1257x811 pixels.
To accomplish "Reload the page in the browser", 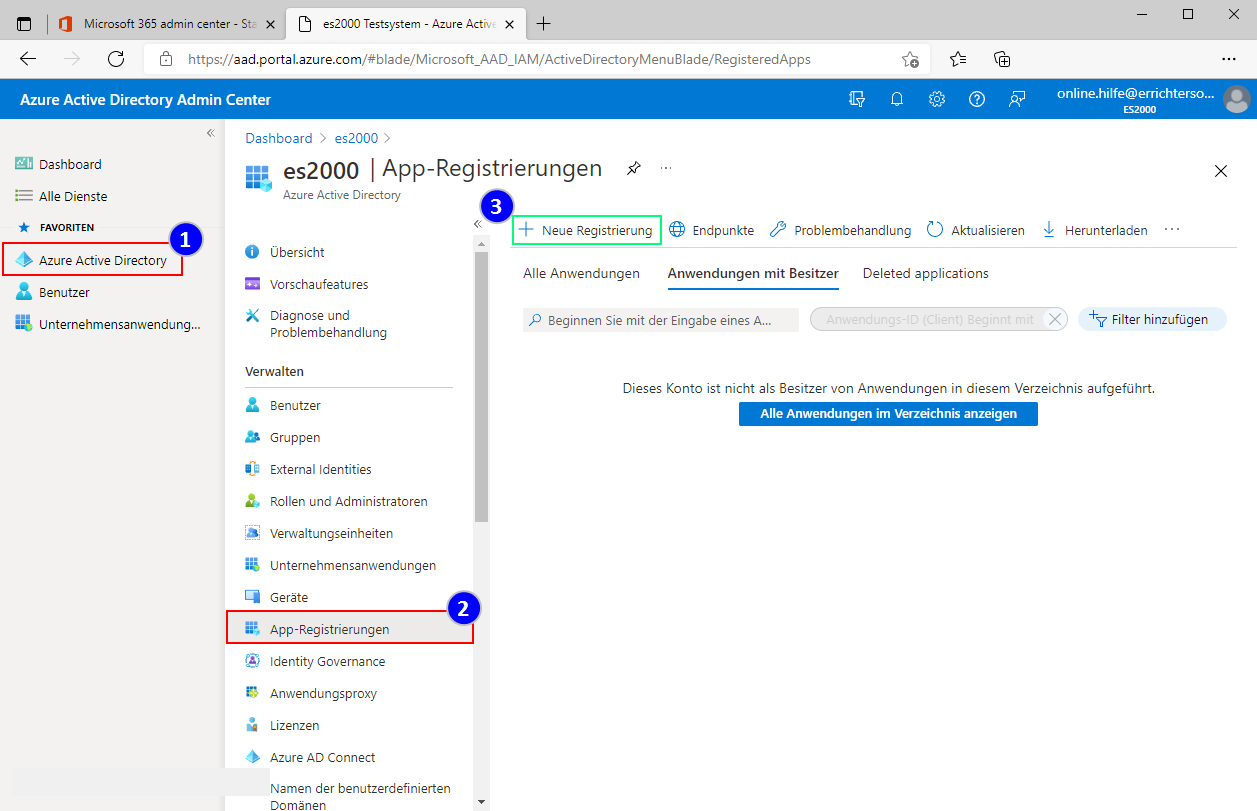I will point(116,59).
